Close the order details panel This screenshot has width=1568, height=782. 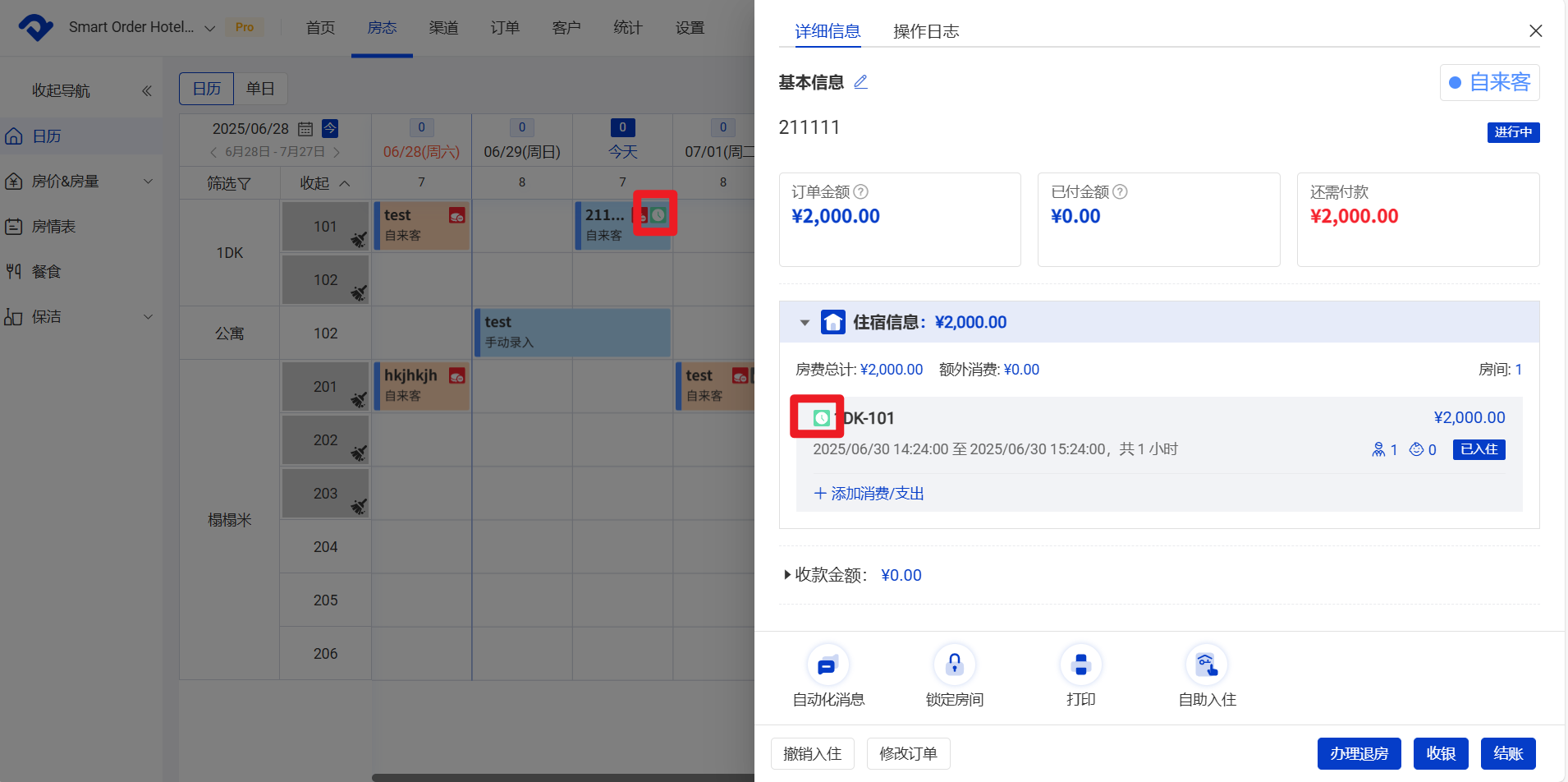click(x=1535, y=31)
